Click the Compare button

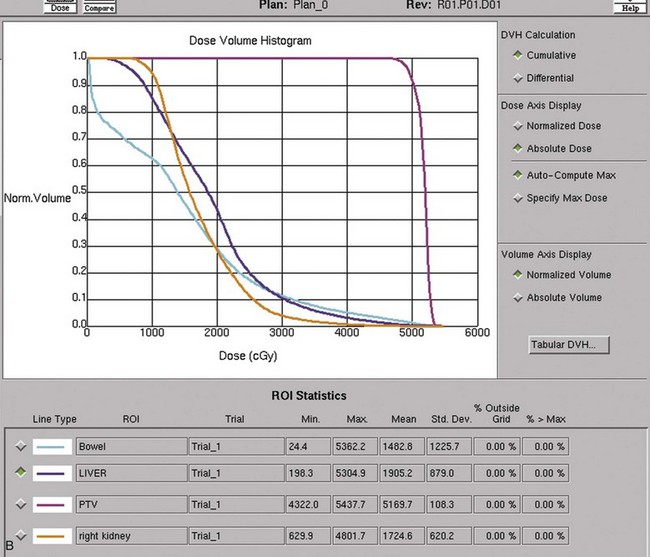99,7
